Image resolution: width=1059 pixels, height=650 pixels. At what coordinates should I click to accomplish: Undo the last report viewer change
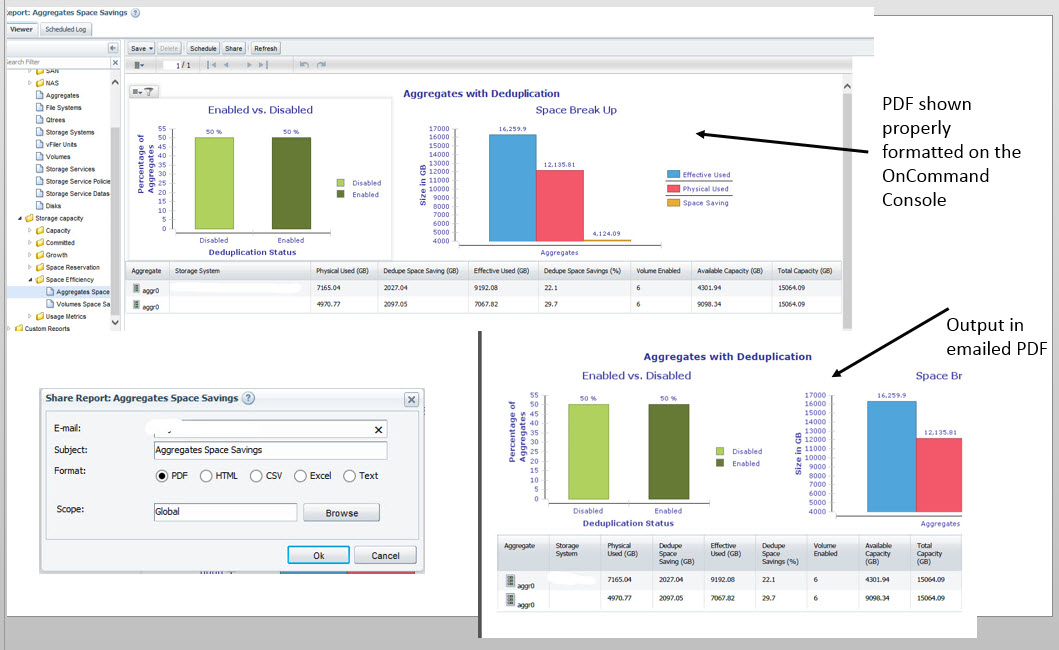pyautogui.click(x=304, y=65)
